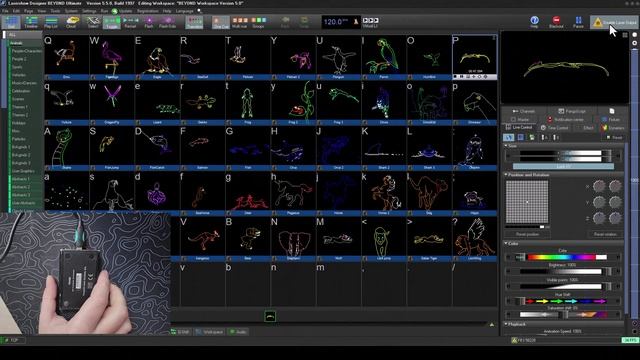The width and height of the screenshot is (640, 360).
Task: Click the grid icon in preview corner
Action: (625, 35)
